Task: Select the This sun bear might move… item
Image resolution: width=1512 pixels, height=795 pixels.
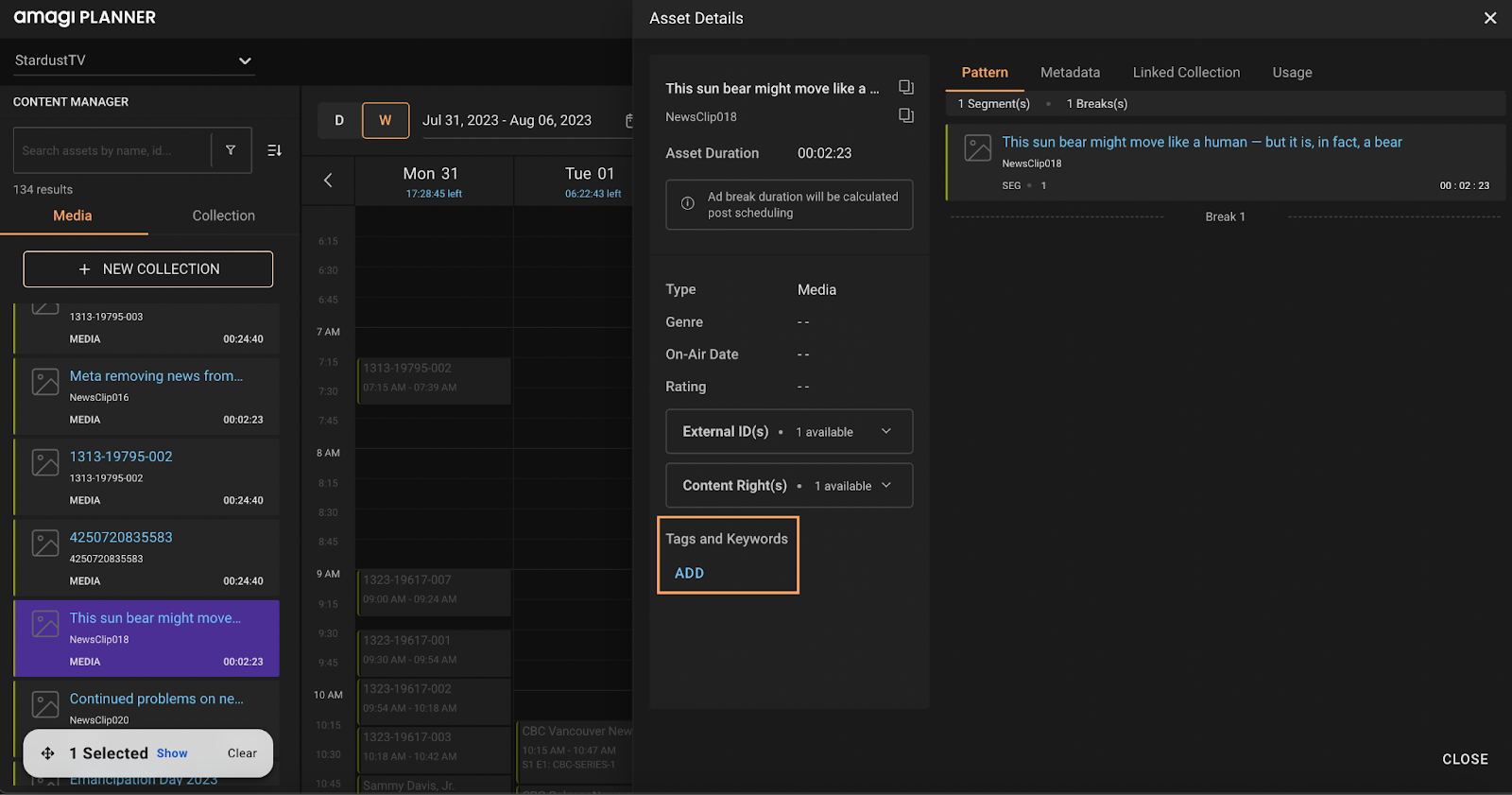Action: tap(146, 638)
